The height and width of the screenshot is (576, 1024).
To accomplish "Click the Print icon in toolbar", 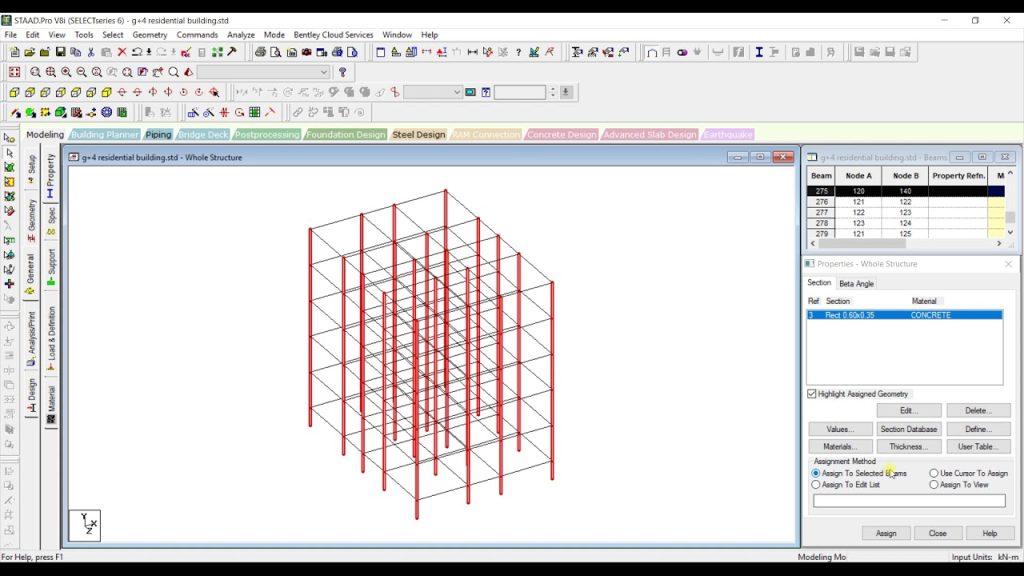I will point(260,52).
